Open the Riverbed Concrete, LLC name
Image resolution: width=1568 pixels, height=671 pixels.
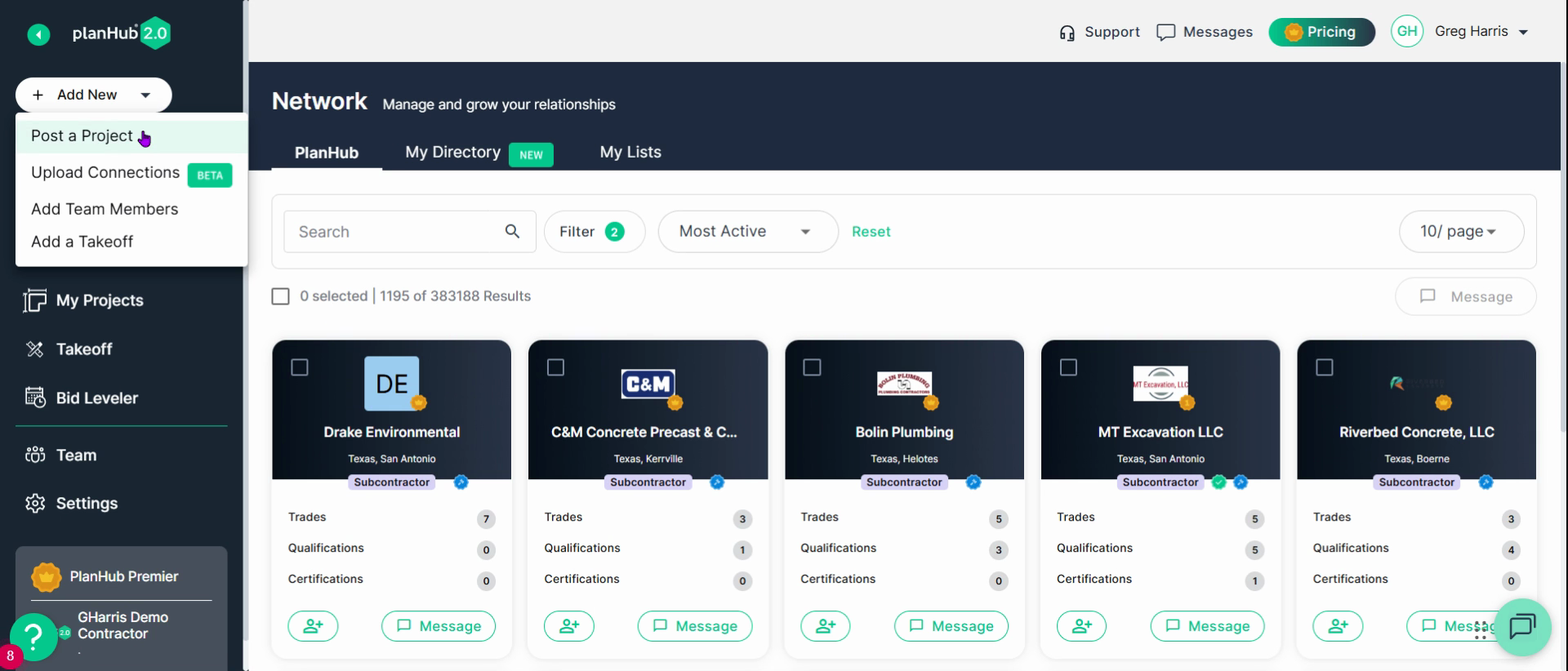click(x=1417, y=433)
